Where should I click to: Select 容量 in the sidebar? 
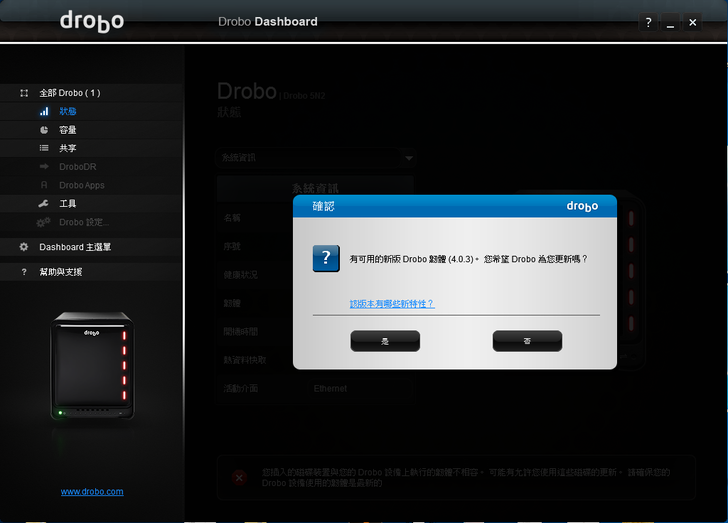point(68,130)
